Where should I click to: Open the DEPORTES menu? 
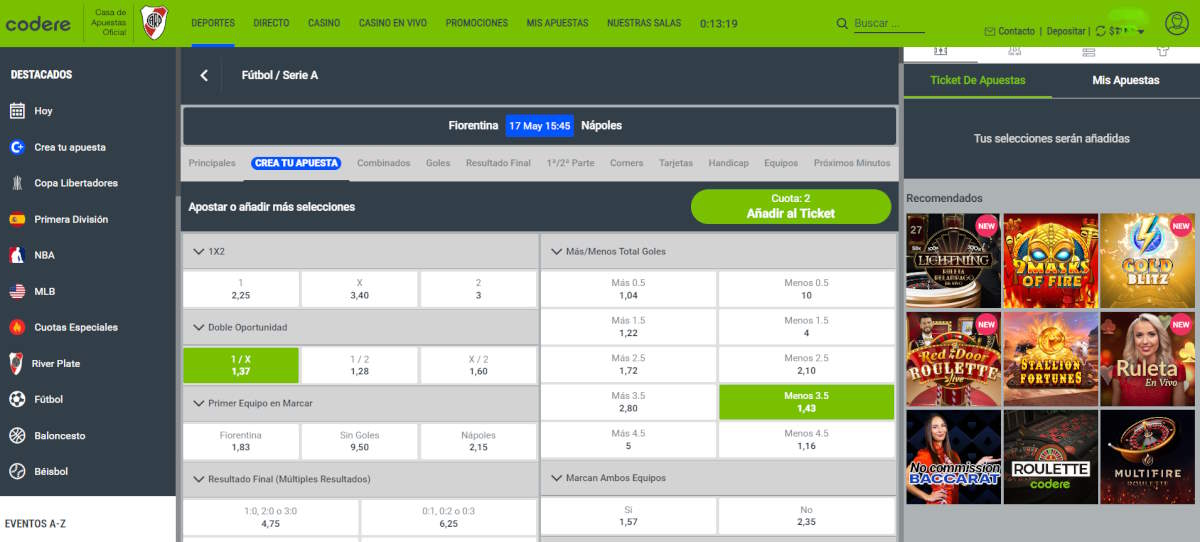(x=213, y=23)
